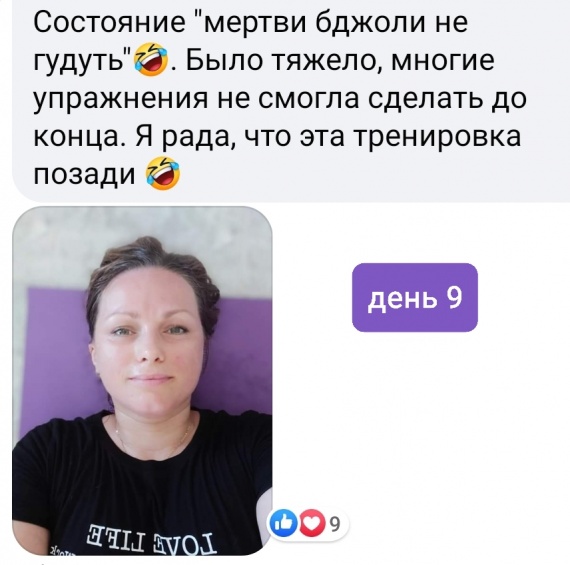Image resolution: width=570 pixels, height=565 pixels.
Task: Open the reactions count showing 9
Action: (x=334, y=524)
